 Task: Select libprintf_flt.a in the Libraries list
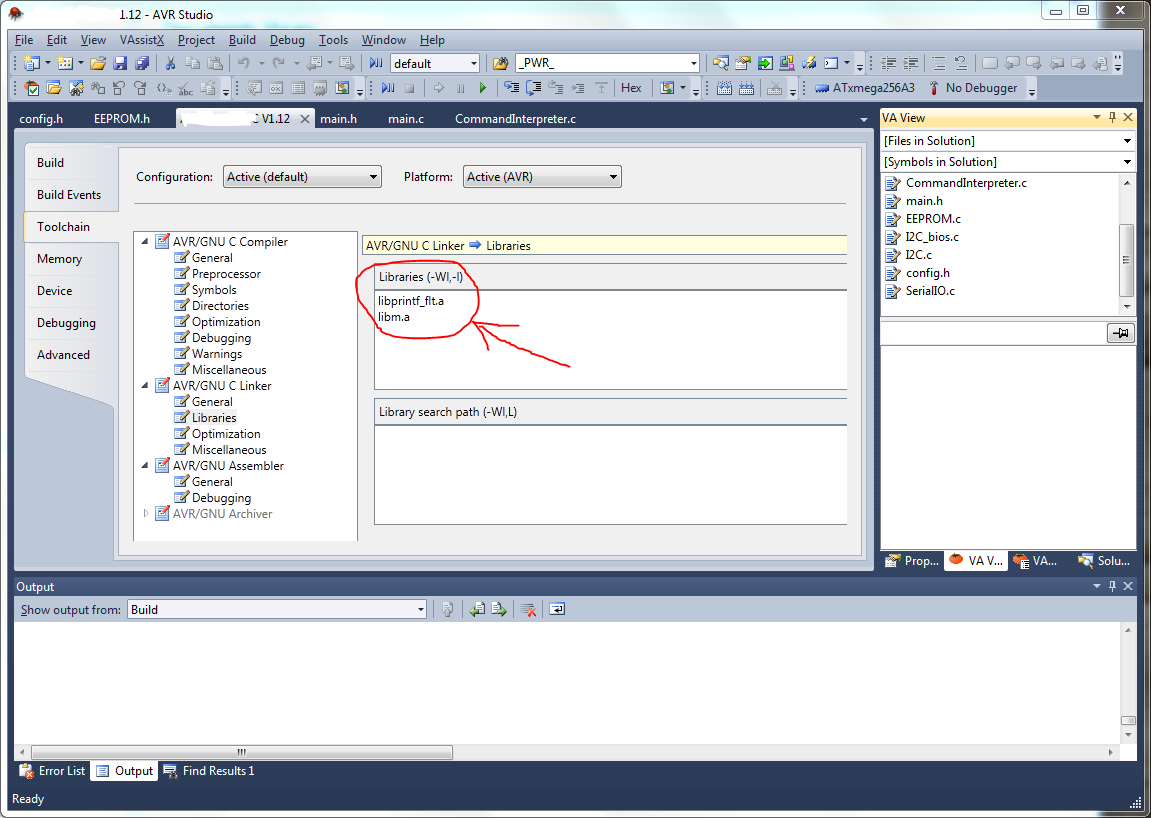(x=411, y=301)
